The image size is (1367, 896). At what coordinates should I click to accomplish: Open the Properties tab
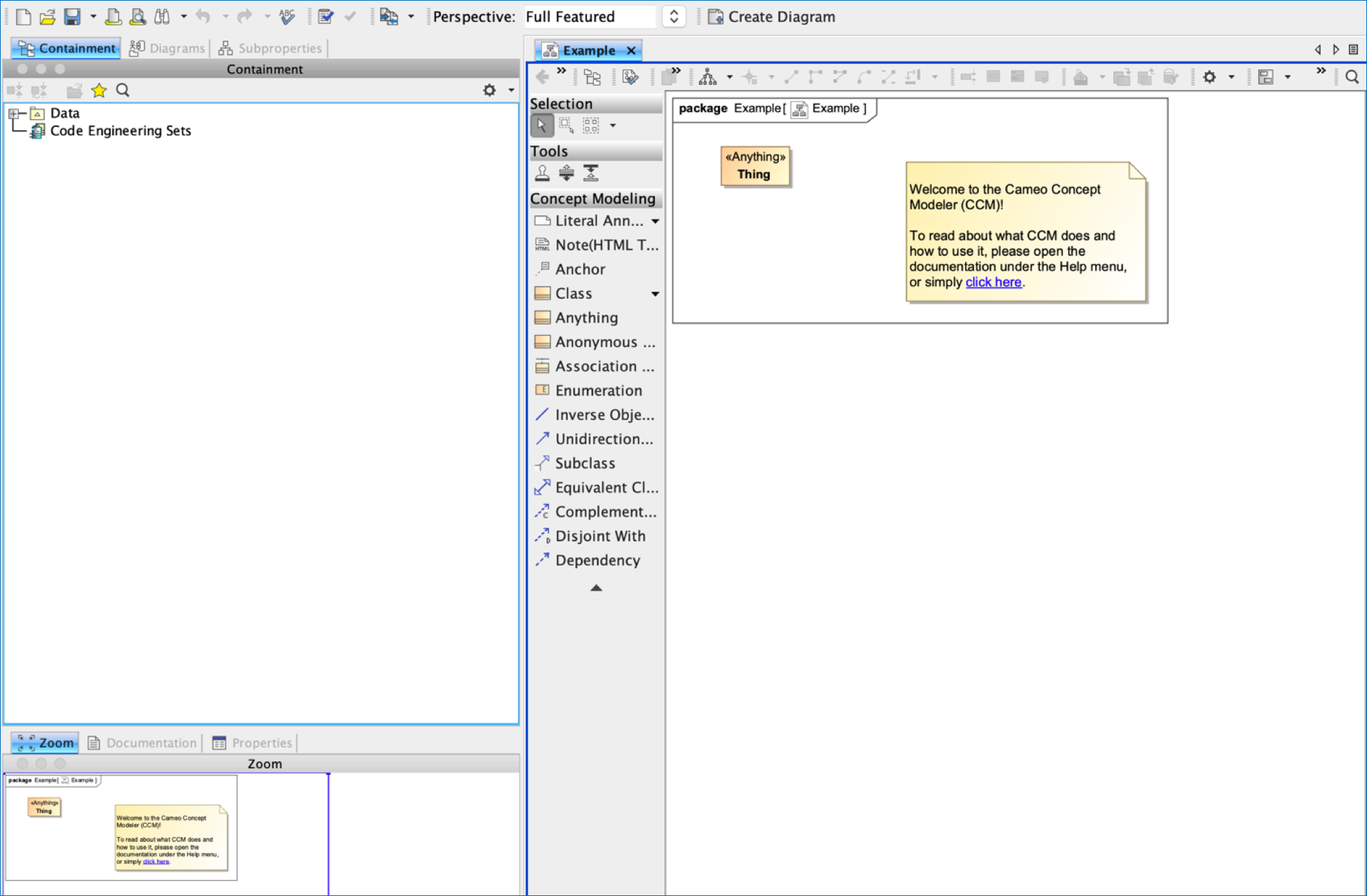pos(252,743)
